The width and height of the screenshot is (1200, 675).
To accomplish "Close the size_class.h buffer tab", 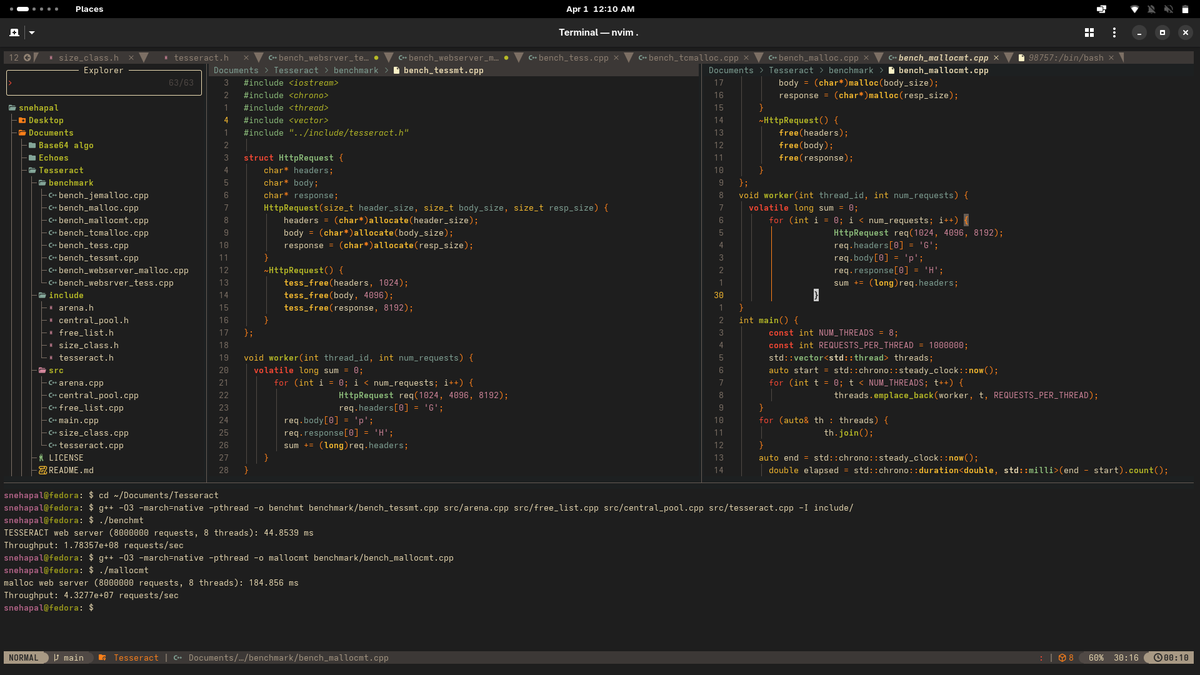I will 130,58.
